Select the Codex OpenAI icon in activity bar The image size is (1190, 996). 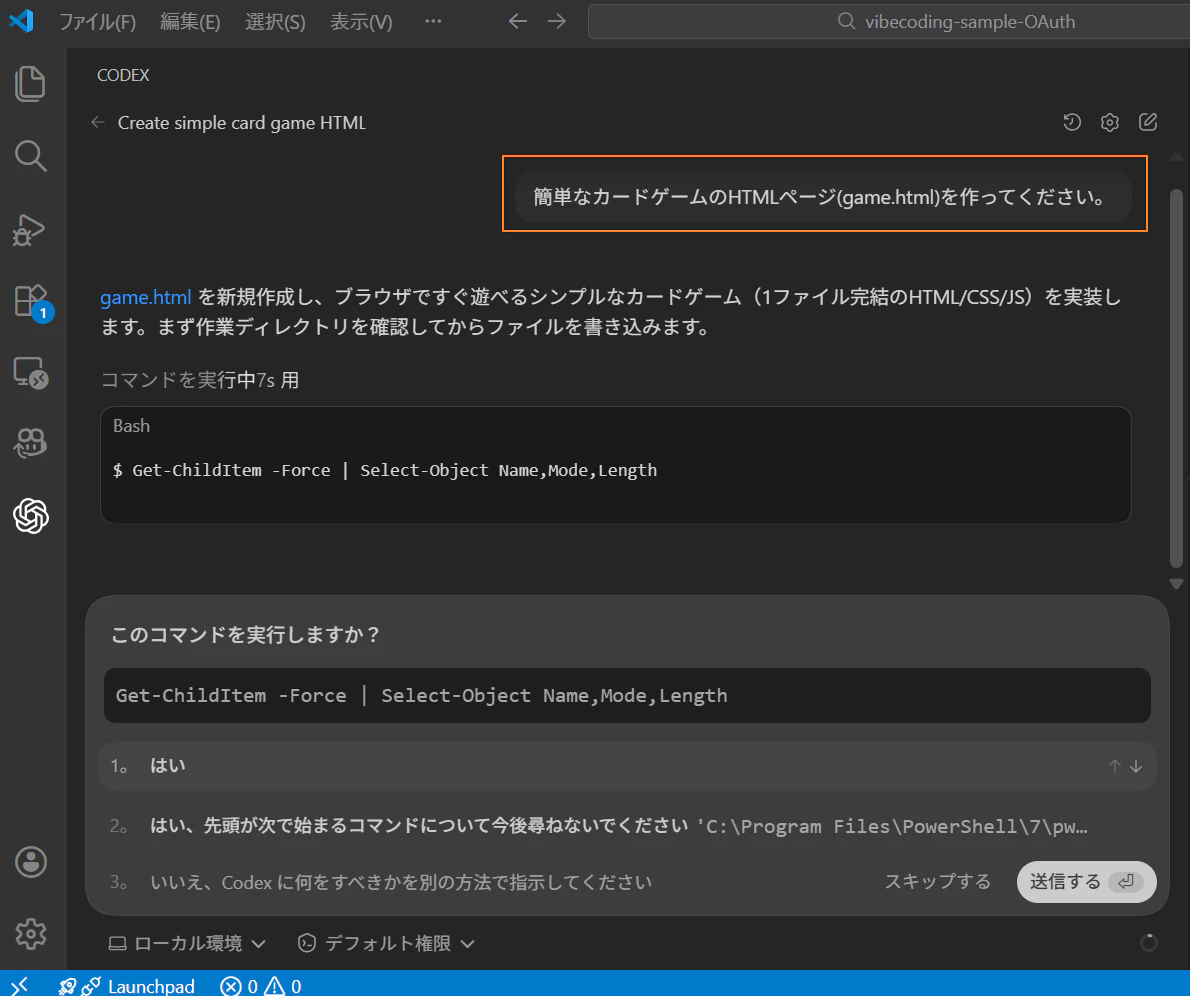(30, 516)
